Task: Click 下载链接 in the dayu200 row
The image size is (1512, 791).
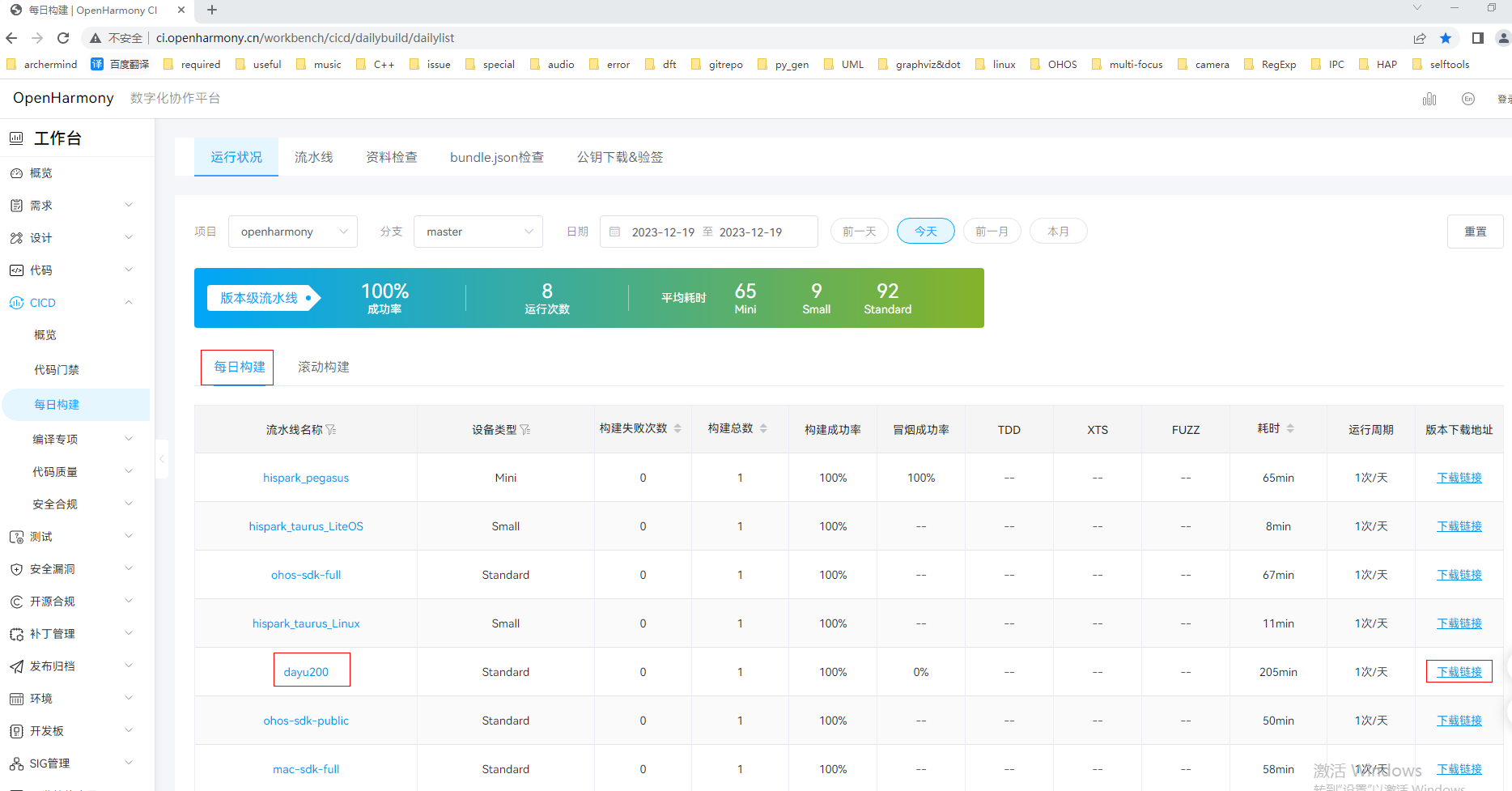Action: click(x=1459, y=672)
